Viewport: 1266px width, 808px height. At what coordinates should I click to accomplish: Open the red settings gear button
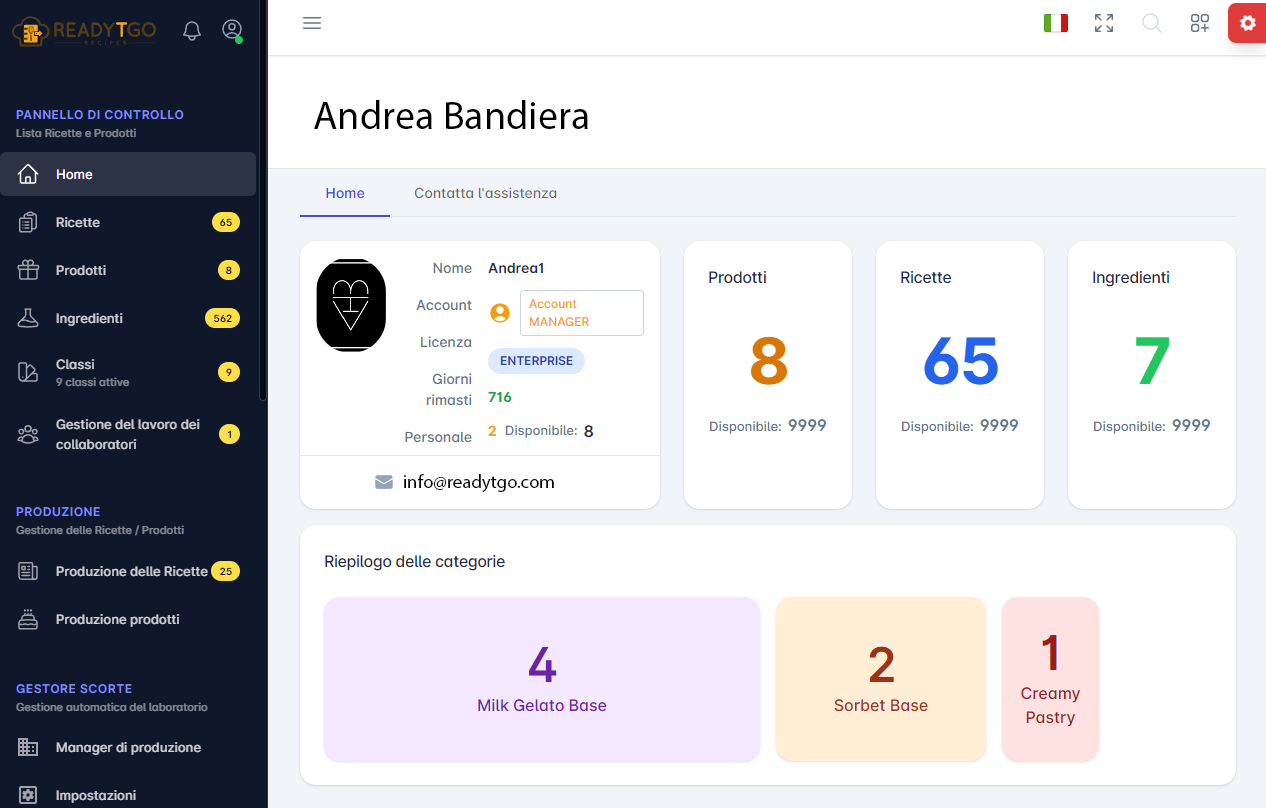click(x=1247, y=23)
